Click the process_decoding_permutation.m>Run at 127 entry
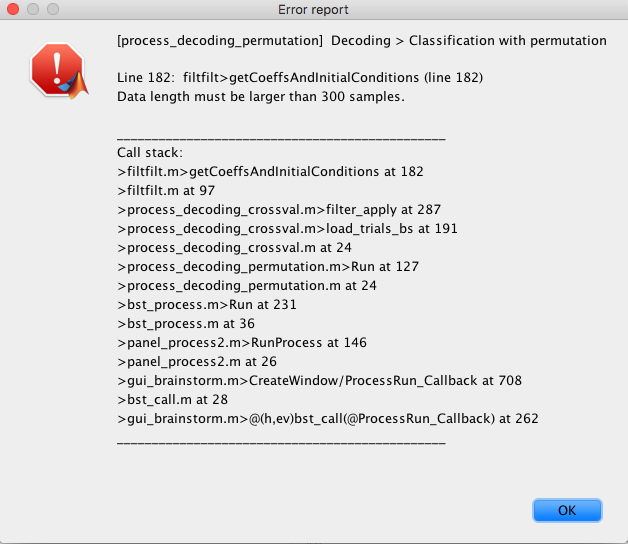 coord(268,266)
